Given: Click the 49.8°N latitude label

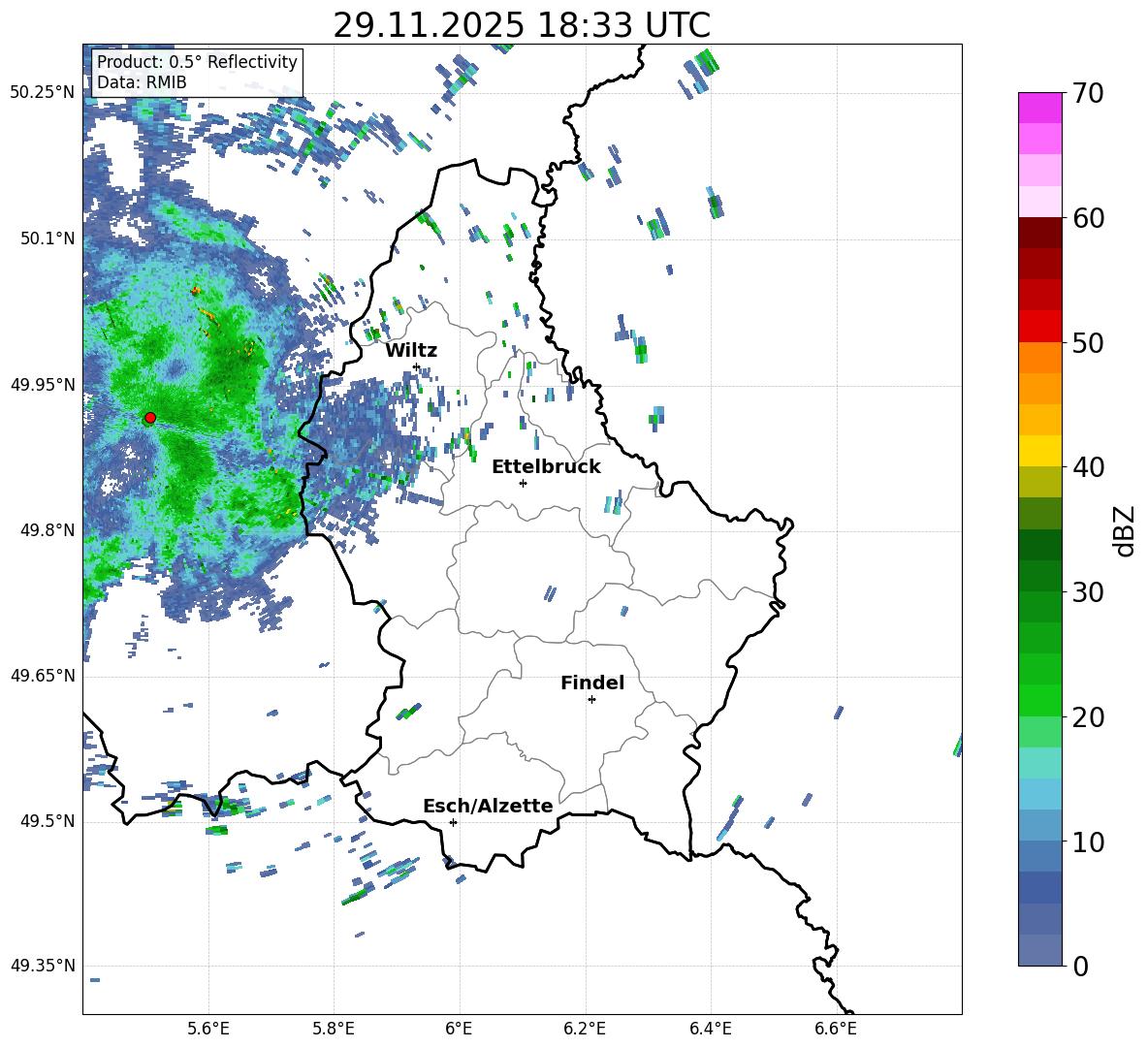Looking at the screenshot, I should click(47, 530).
